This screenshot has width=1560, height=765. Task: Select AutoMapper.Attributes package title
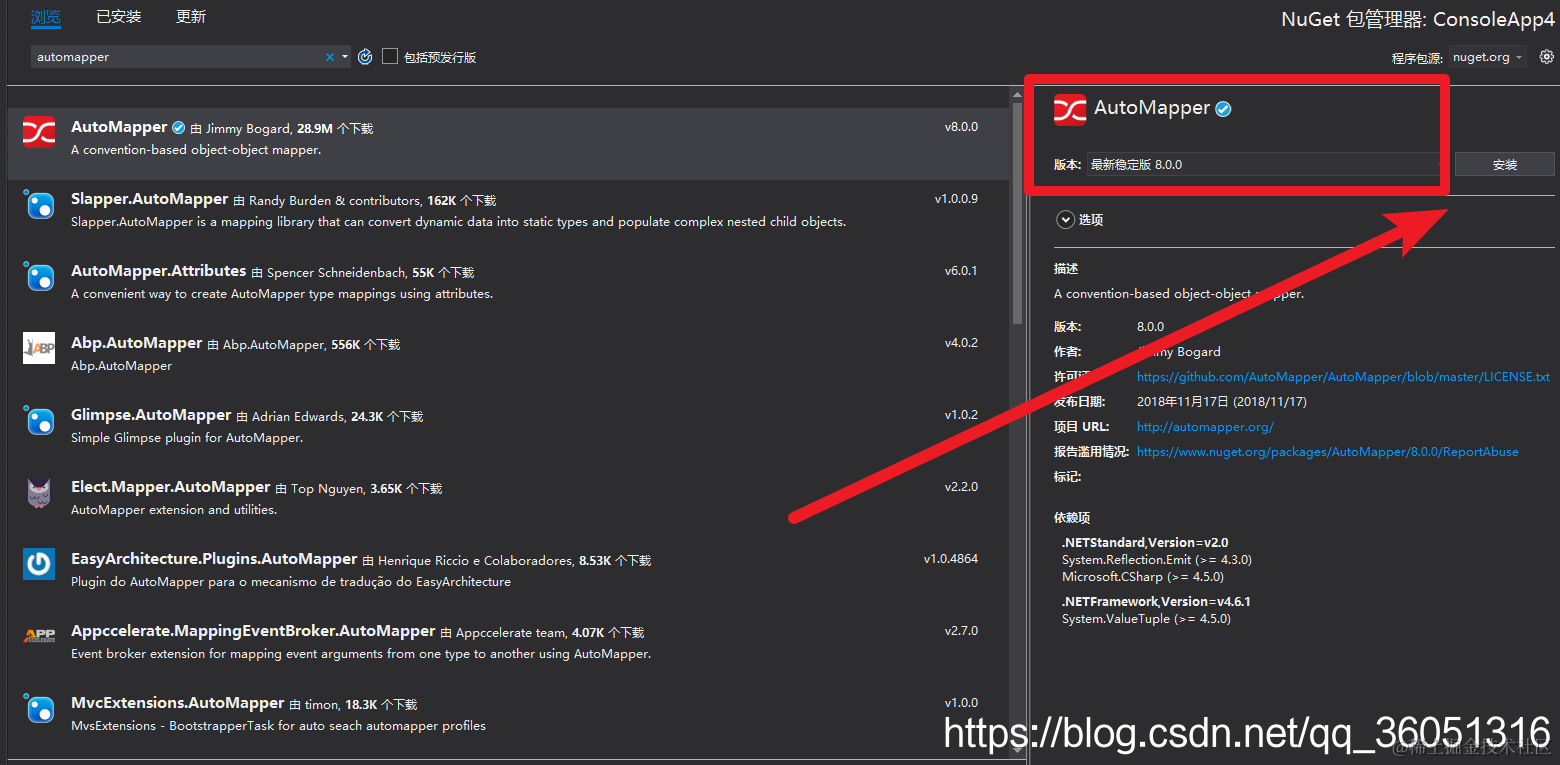click(x=158, y=271)
